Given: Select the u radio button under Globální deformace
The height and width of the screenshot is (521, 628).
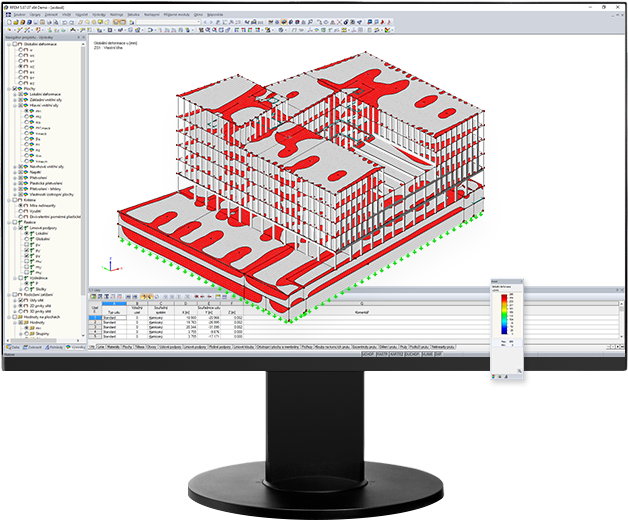Looking at the screenshot, I should [x=20, y=50].
